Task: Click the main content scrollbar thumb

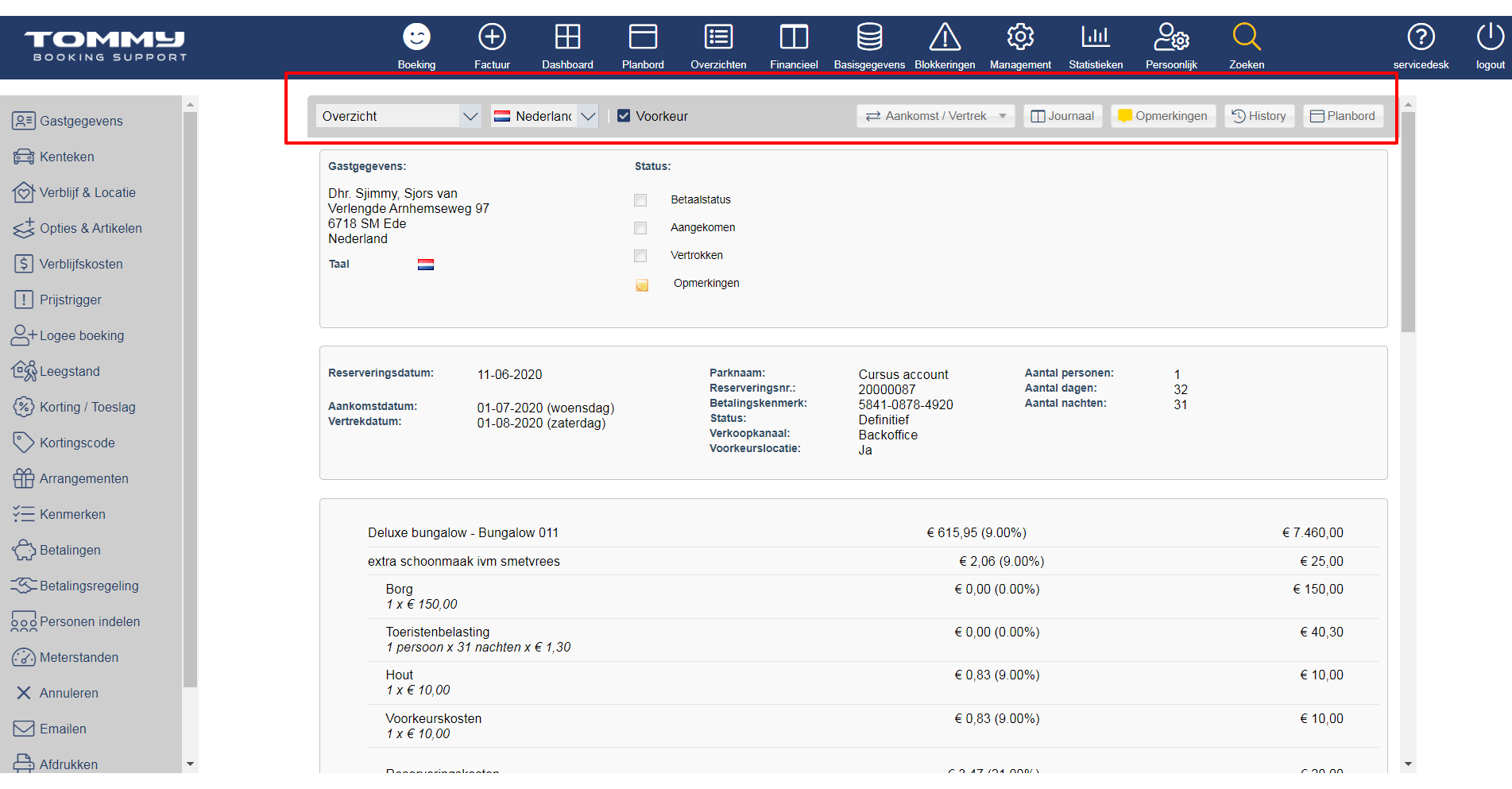Action: click(1409, 222)
